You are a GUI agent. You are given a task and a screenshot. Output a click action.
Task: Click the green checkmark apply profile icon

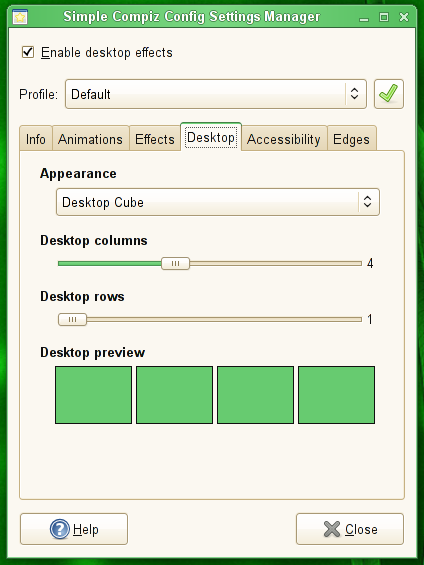(x=389, y=94)
